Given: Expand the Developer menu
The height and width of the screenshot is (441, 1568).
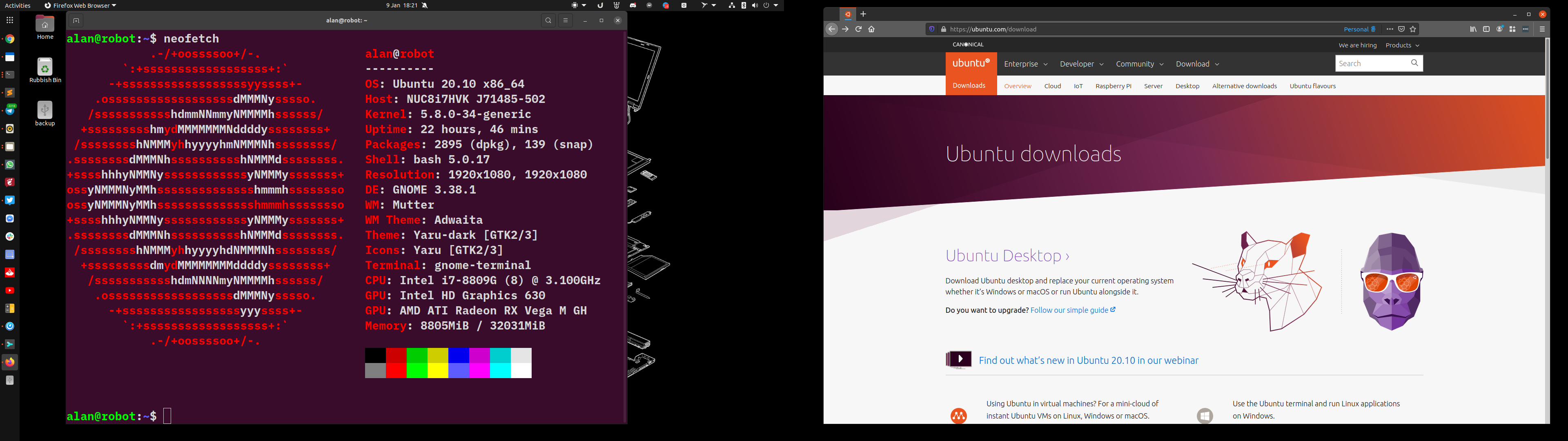Looking at the screenshot, I should [1082, 64].
